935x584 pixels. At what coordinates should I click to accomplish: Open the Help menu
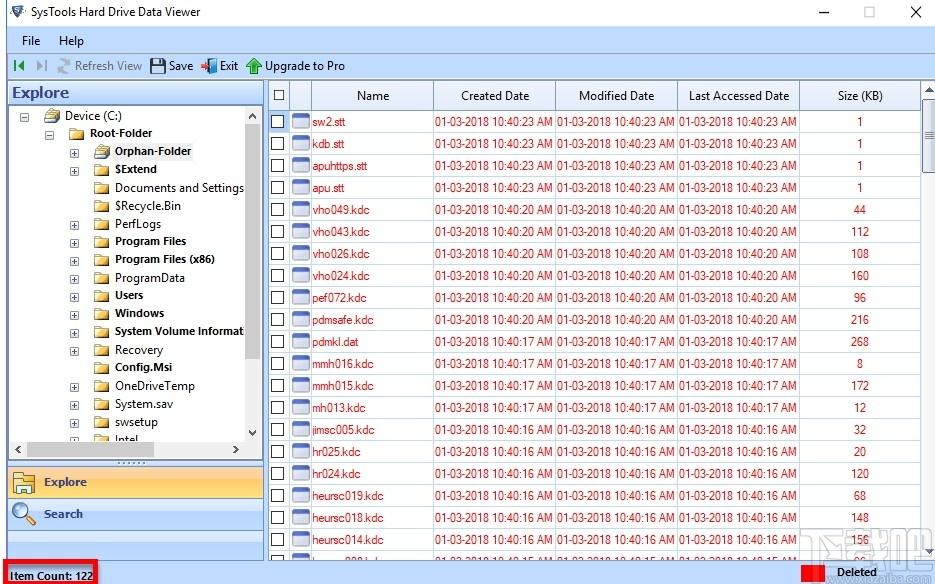tap(71, 41)
